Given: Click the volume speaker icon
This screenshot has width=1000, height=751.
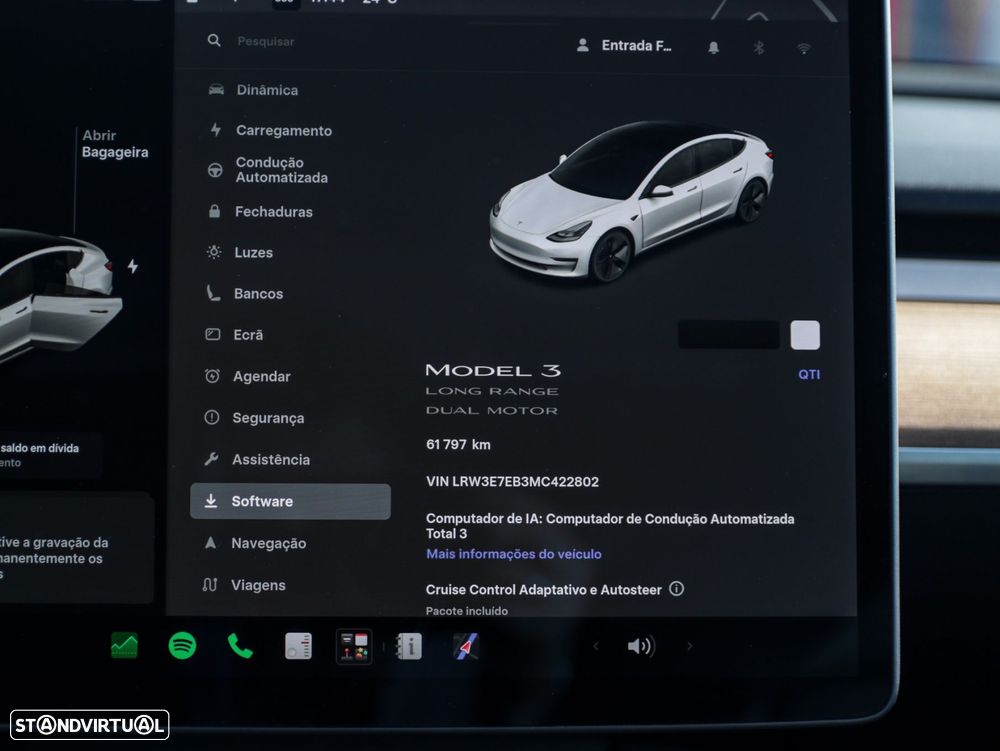Looking at the screenshot, I should click(x=641, y=646).
